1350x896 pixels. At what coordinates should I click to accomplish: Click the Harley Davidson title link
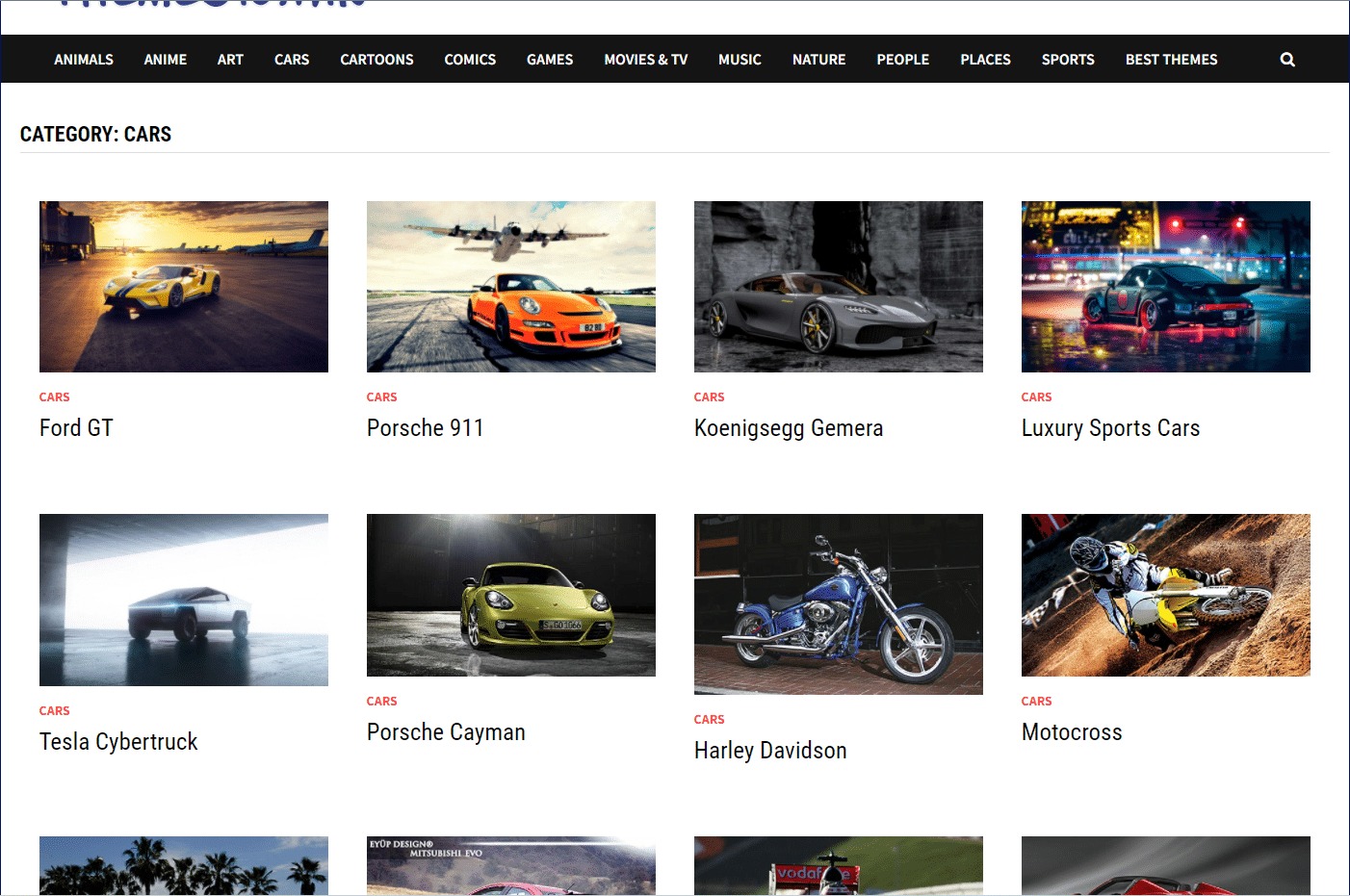pyautogui.click(x=770, y=751)
